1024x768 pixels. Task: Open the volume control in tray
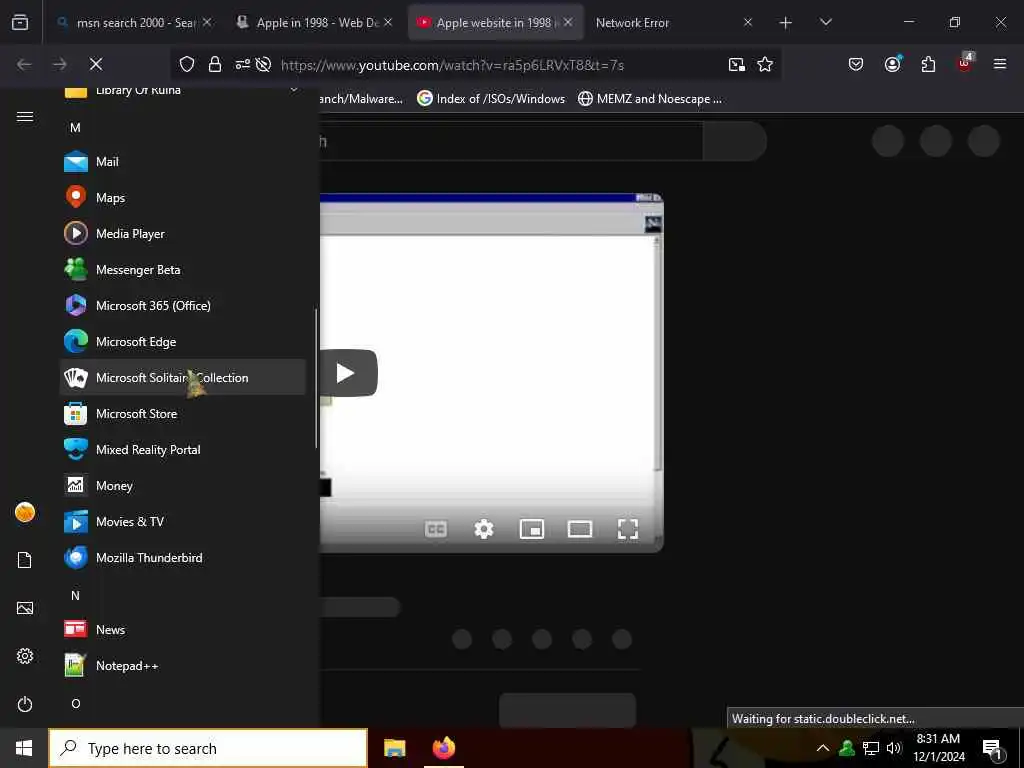click(894, 748)
